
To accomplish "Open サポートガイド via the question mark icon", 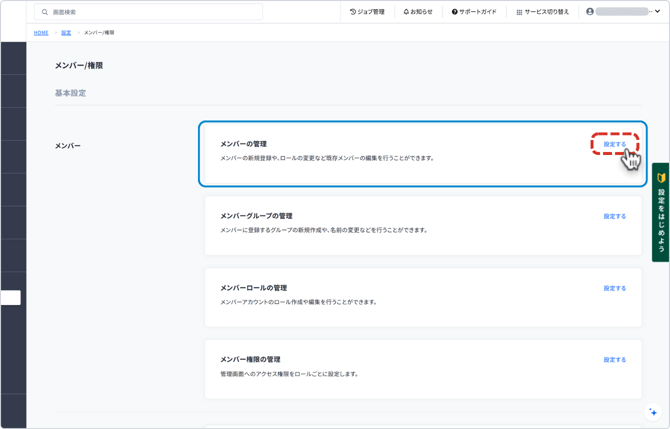I will [x=455, y=12].
